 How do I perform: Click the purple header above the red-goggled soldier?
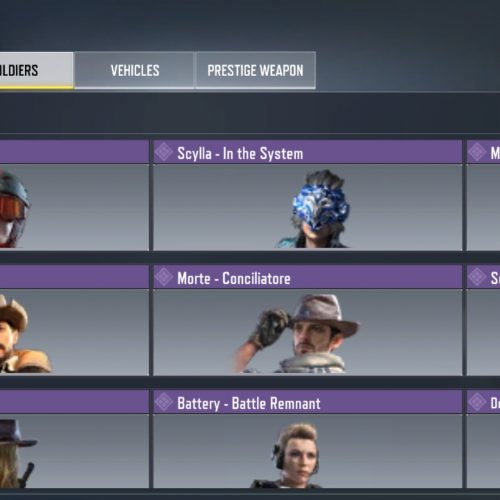coord(74,152)
